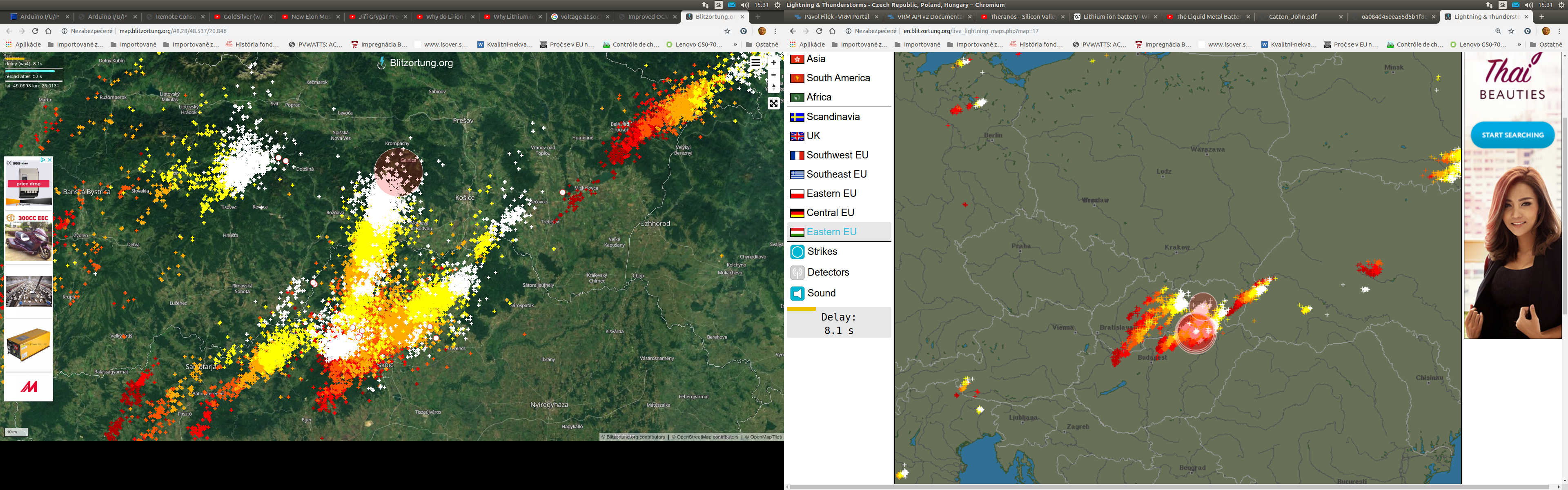The height and width of the screenshot is (490, 1568).
Task: Open the system volume indicator in the top bar
Action: pos(744,5)
